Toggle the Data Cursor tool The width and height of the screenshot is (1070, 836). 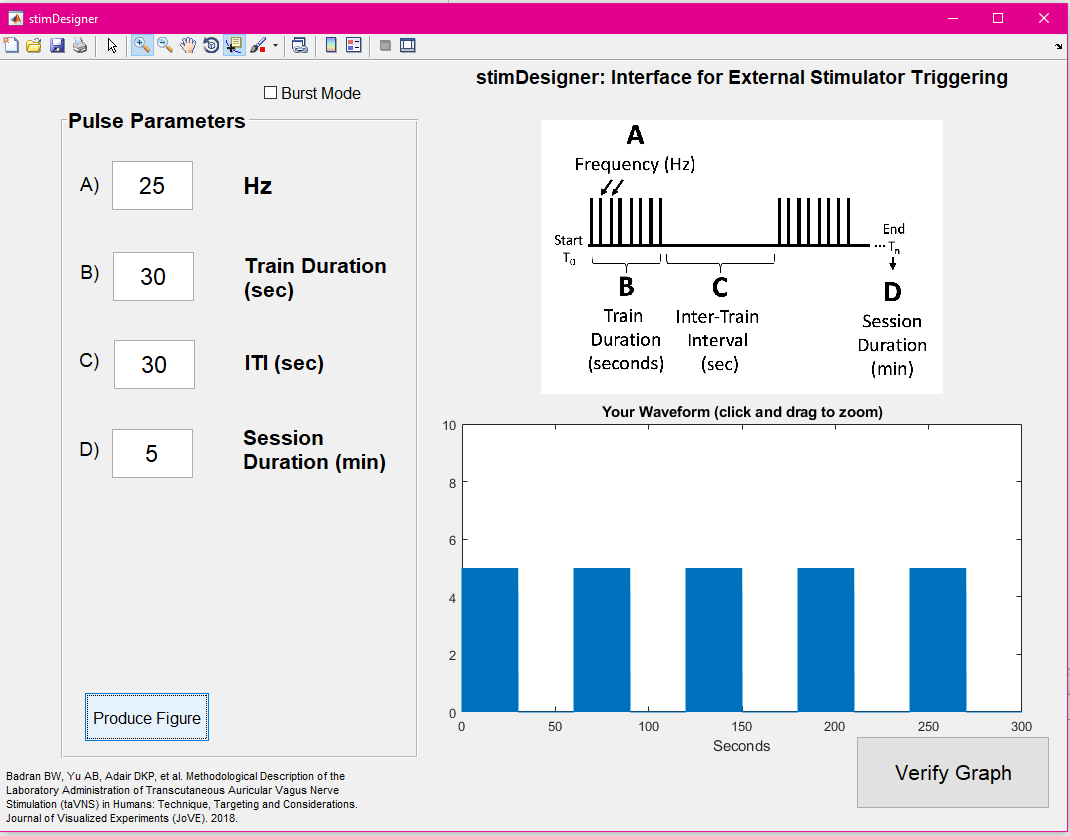234,45
